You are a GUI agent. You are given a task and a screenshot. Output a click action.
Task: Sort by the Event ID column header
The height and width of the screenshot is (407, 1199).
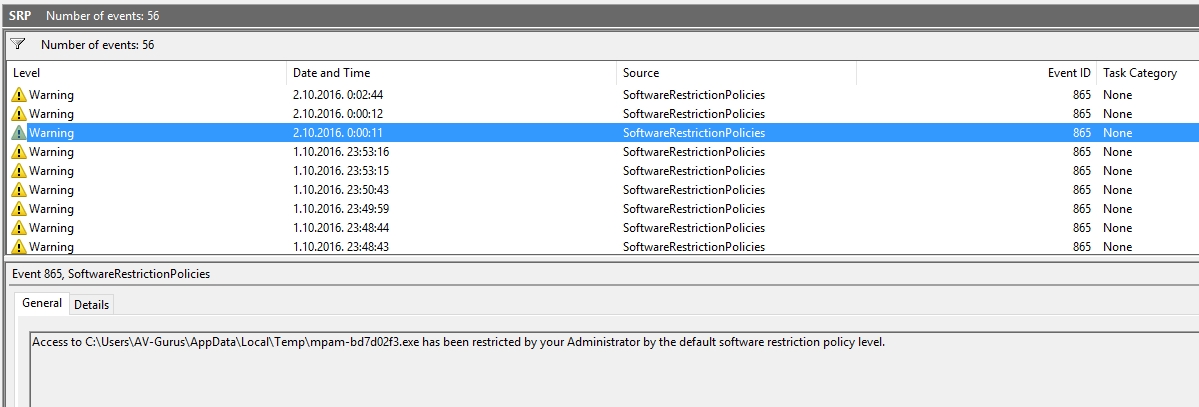pos(976,73)
